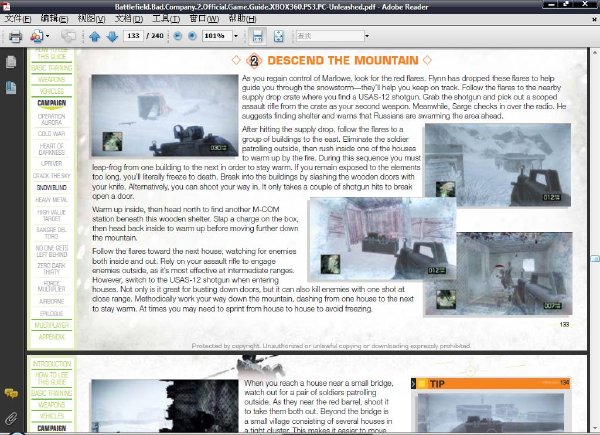Click the CRACK THE SKY sidebar entry
This screenshot has height=435, width=600.
tap(52, 176)
